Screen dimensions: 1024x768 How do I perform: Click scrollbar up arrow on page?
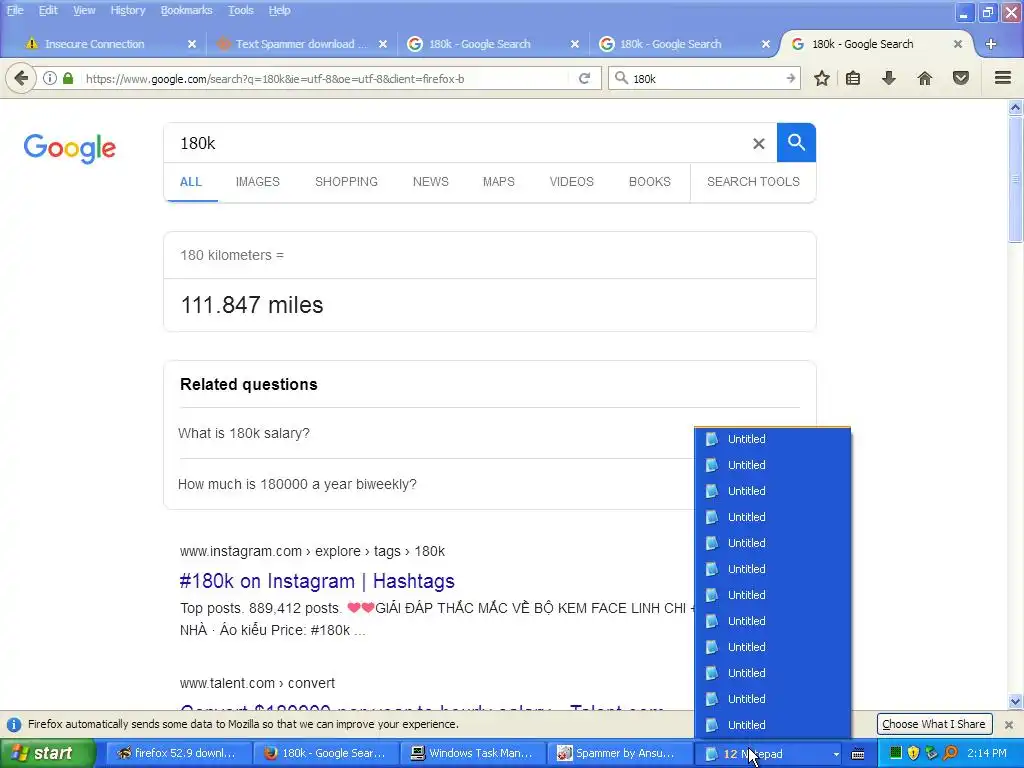click(1016, 107)
